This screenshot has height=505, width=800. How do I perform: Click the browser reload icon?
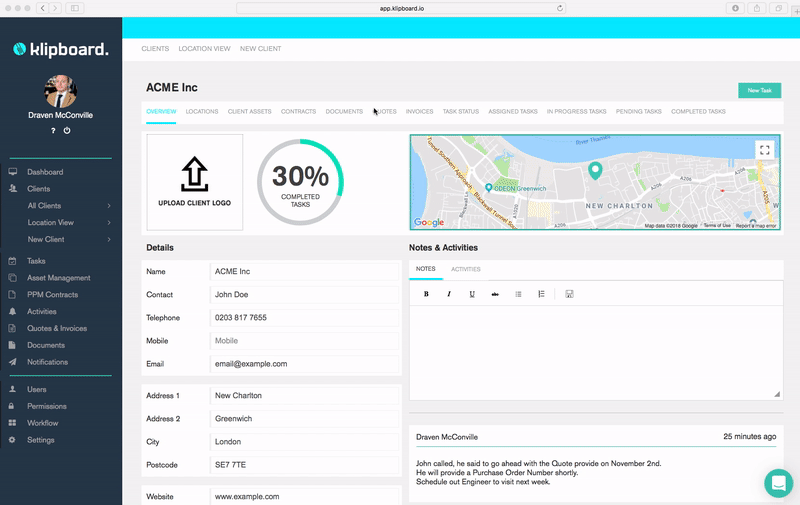coord(560,8)
